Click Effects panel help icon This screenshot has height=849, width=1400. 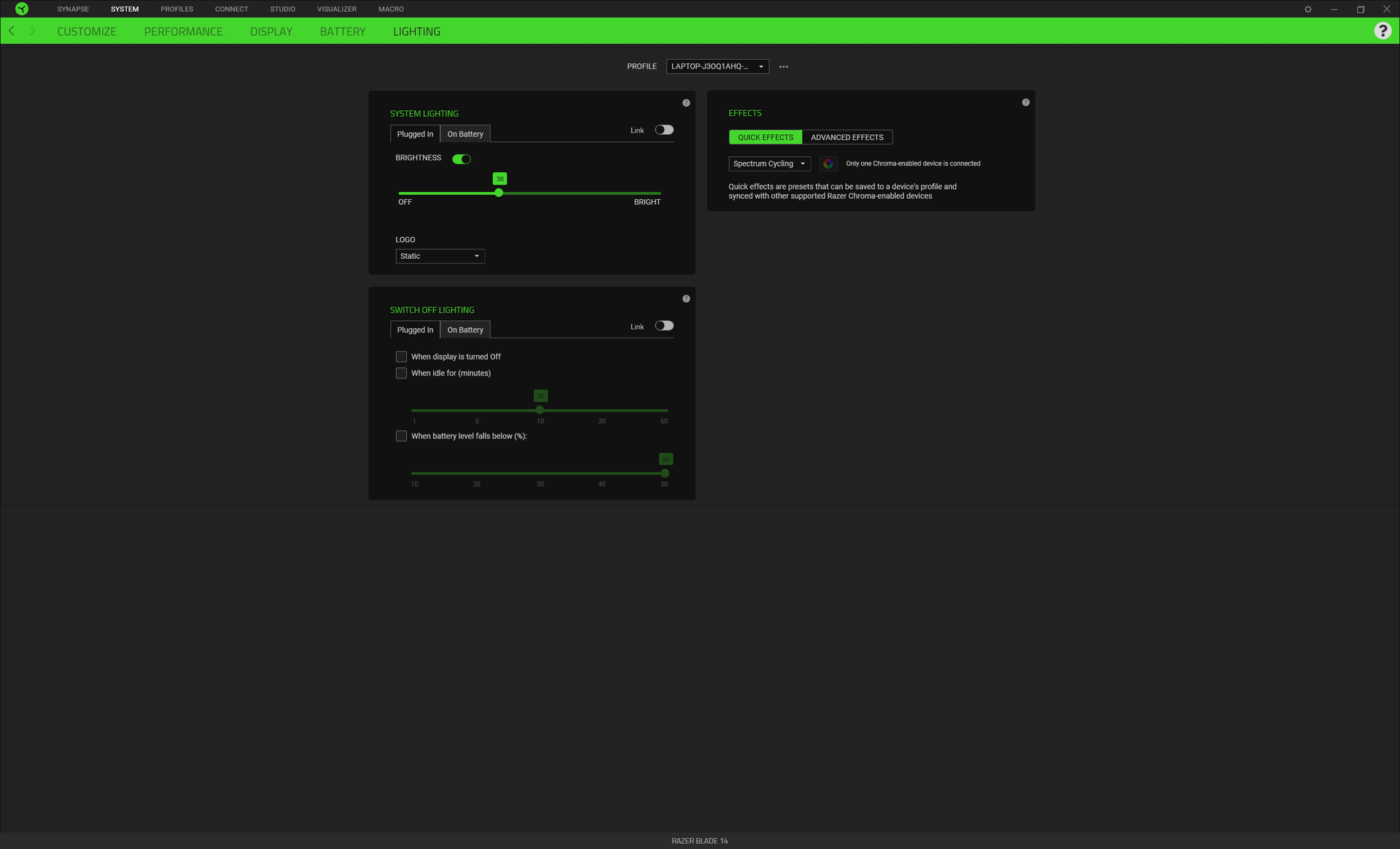click(1026, 102)
